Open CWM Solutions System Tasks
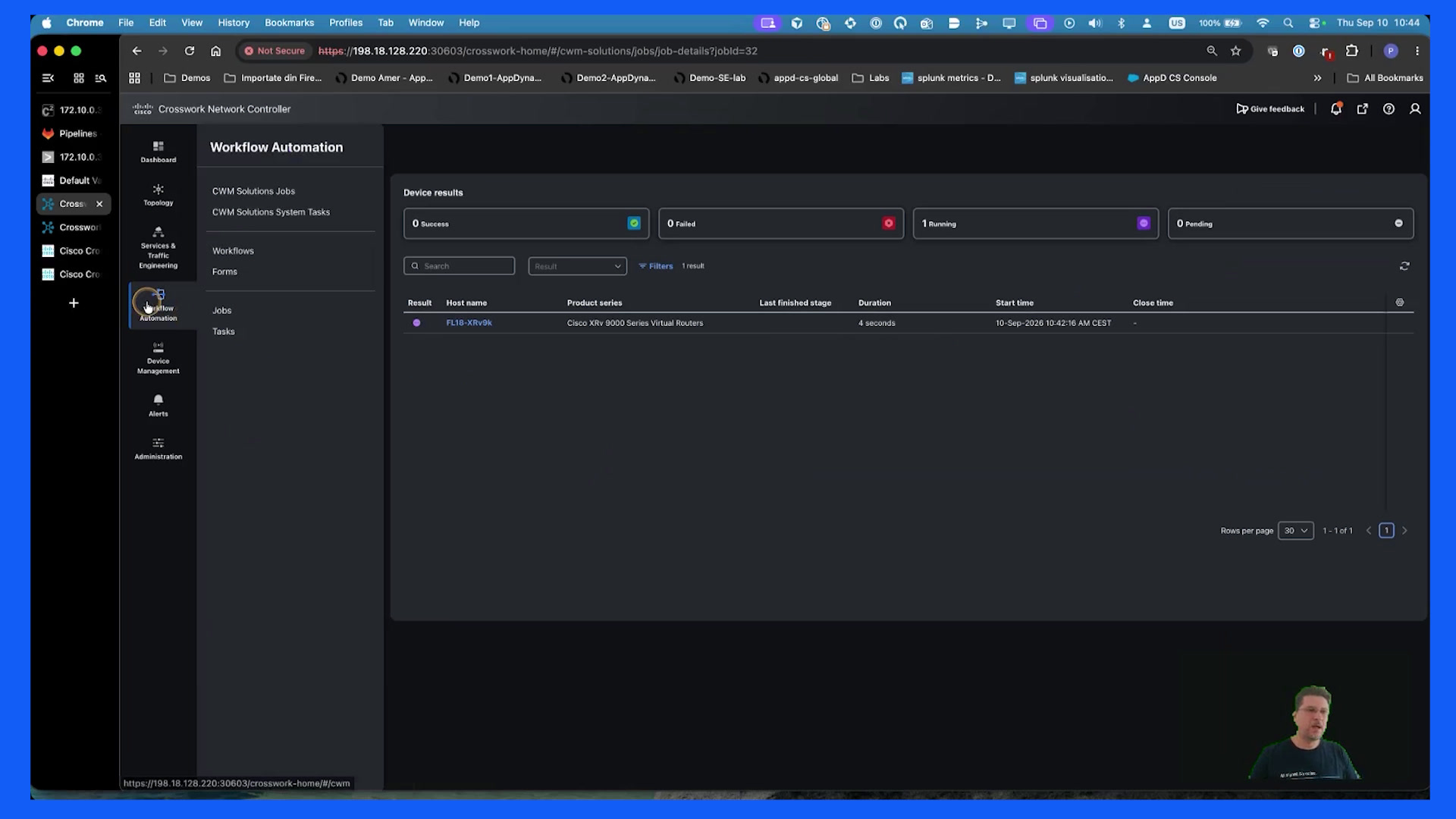The height and width of the screenshot is (819, 1456). click(271, 212)
